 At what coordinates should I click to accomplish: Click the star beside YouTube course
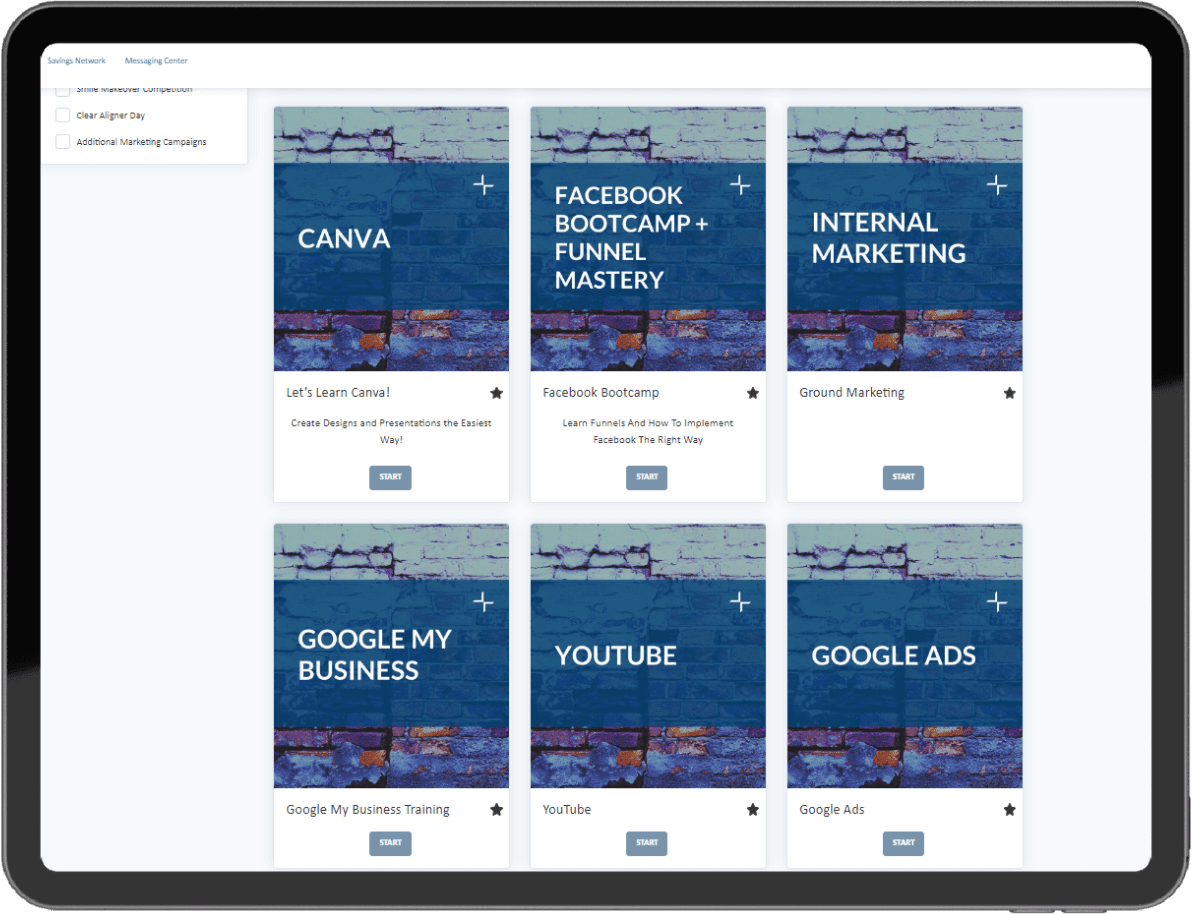[x=753, y=810]
